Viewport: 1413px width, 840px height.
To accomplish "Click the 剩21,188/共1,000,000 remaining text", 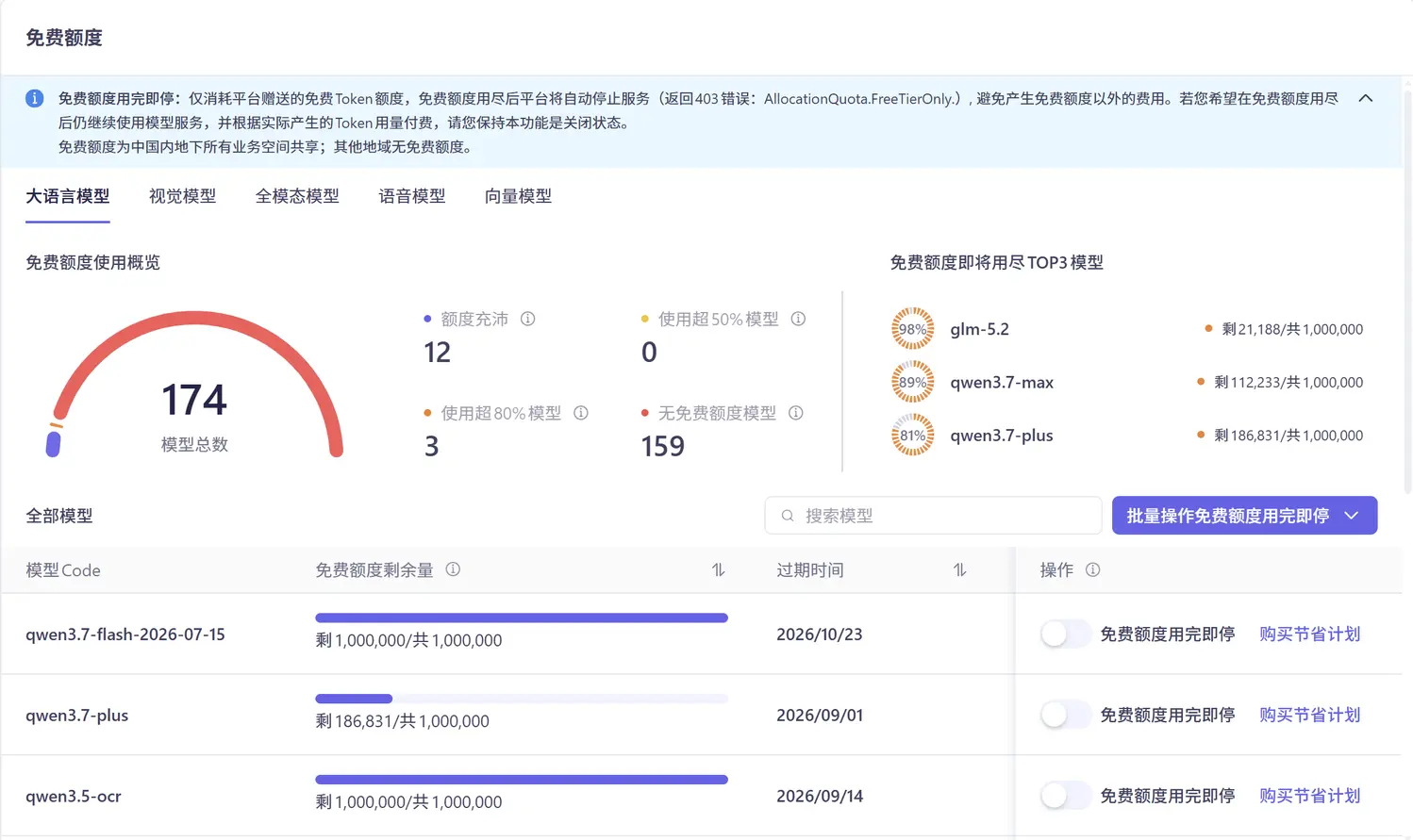I will [1292, 329].
